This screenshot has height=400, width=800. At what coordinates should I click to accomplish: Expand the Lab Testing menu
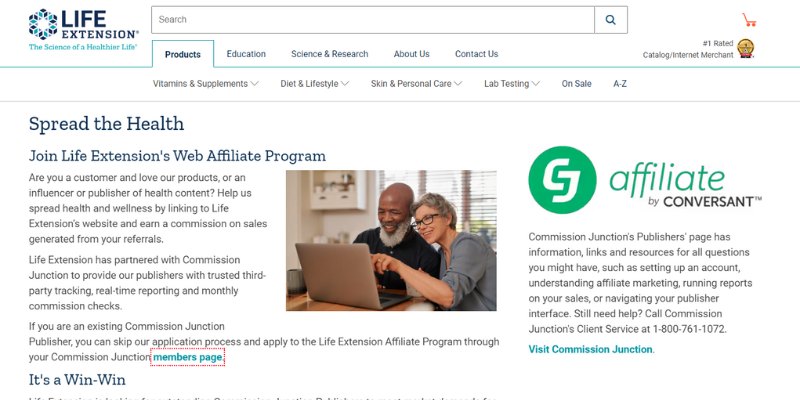coord(512,84)
